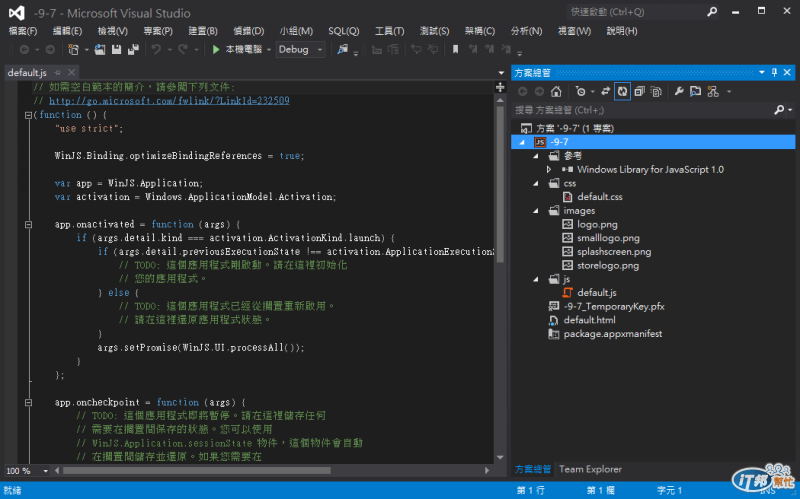Viewport: 800px width, 499px height.
Task: Toggle a bookmark on the current line
Action: pos(456,49)
